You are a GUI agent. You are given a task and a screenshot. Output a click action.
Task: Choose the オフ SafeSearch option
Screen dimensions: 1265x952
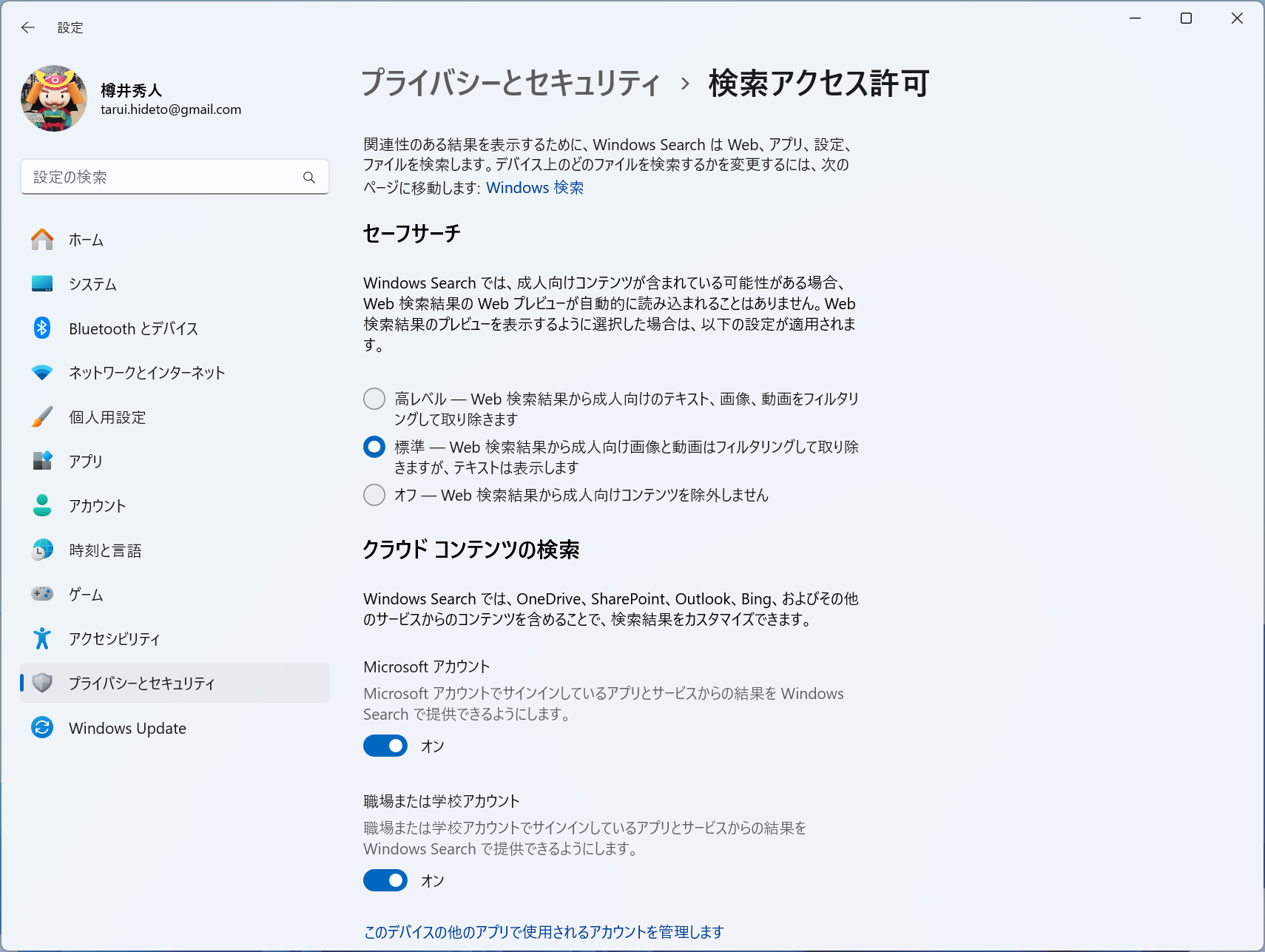pos(374,494)
